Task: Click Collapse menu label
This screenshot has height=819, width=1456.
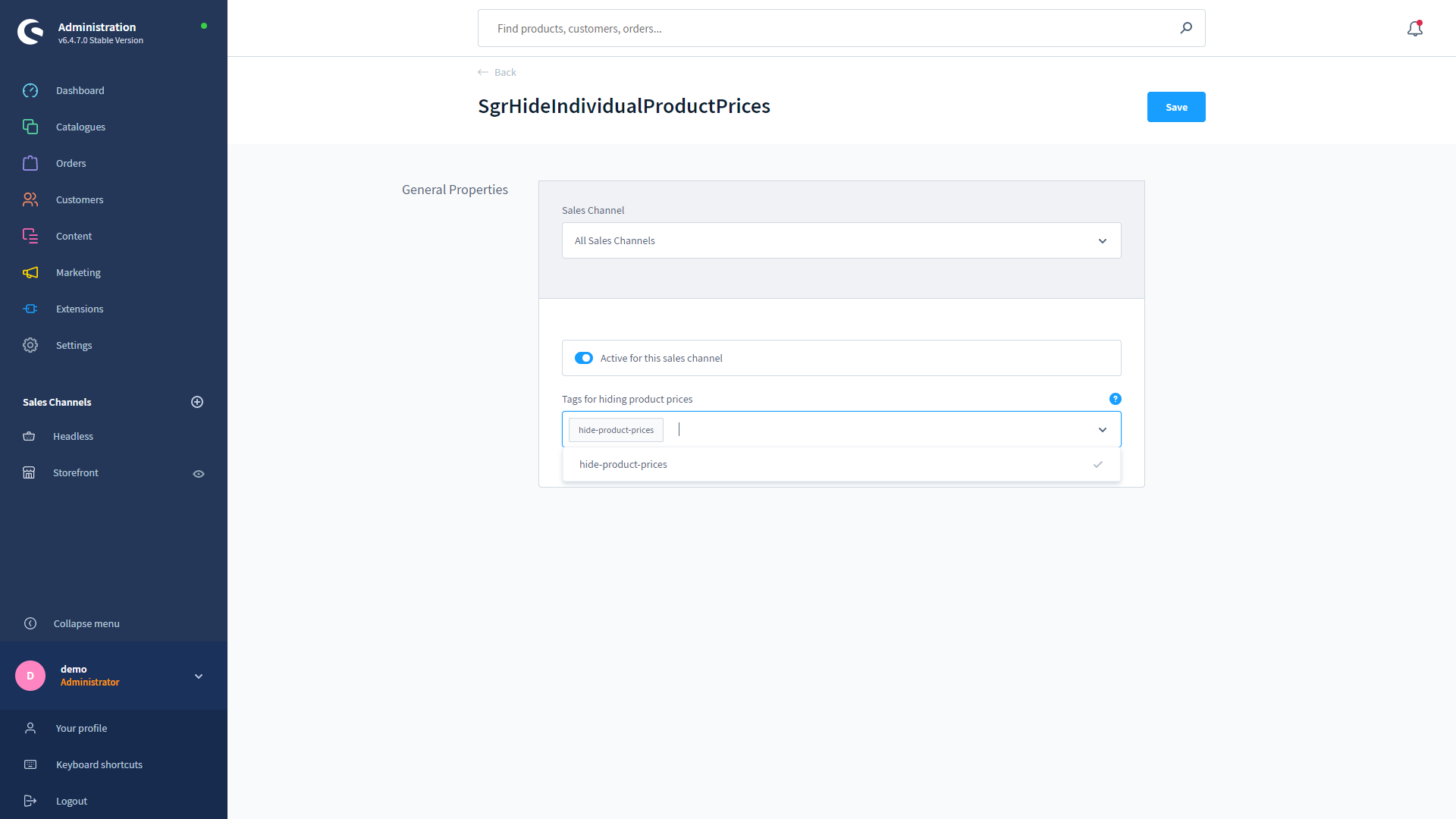Action: coord(86,623)
